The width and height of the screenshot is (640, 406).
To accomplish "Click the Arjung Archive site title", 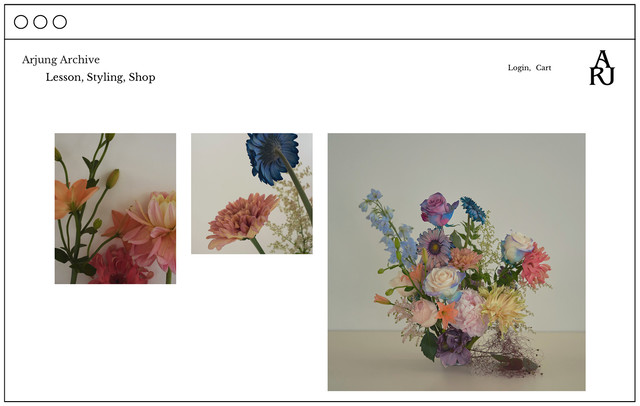I will pyautogui.click(x=61, y=60).
